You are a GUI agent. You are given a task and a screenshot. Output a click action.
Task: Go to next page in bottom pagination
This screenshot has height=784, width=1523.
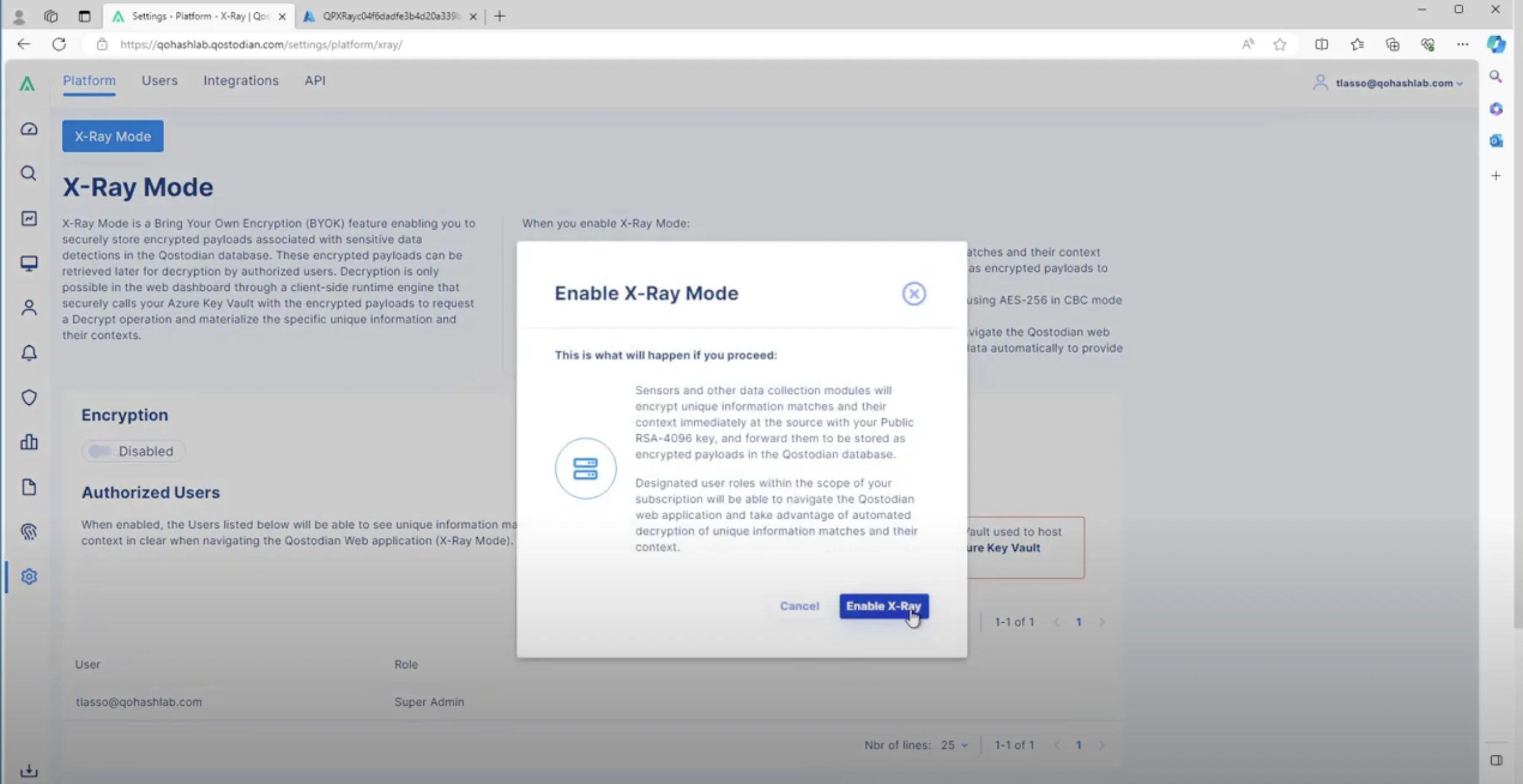(x=1102, y=745)
